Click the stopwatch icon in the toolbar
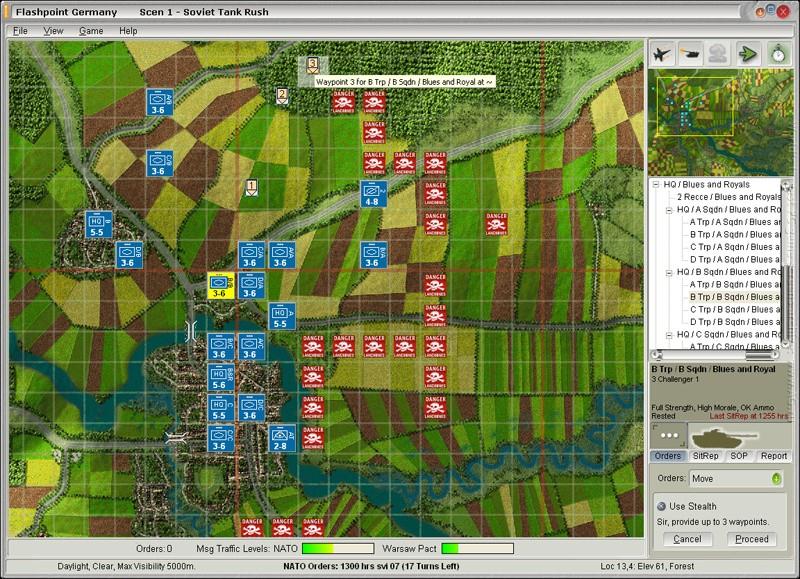800x579 pixels. pyautogui.click(x=776, y=54)
